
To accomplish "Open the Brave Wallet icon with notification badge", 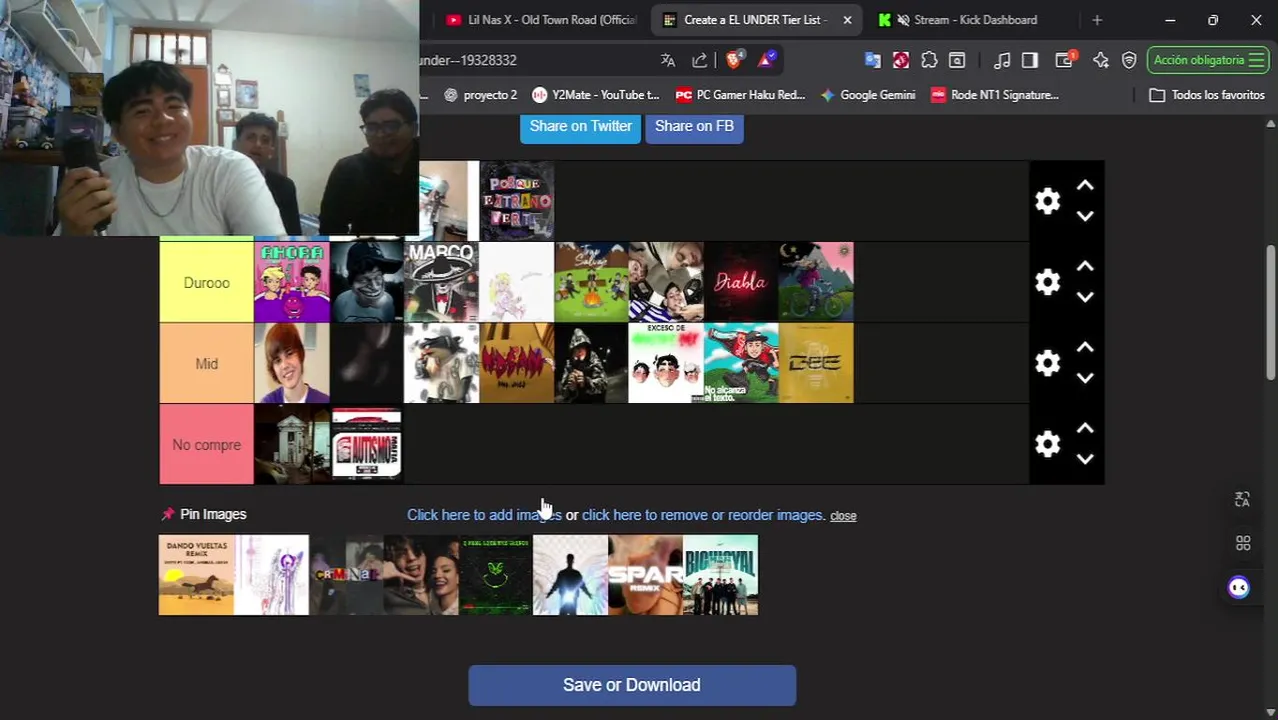I will point(1065,60).
